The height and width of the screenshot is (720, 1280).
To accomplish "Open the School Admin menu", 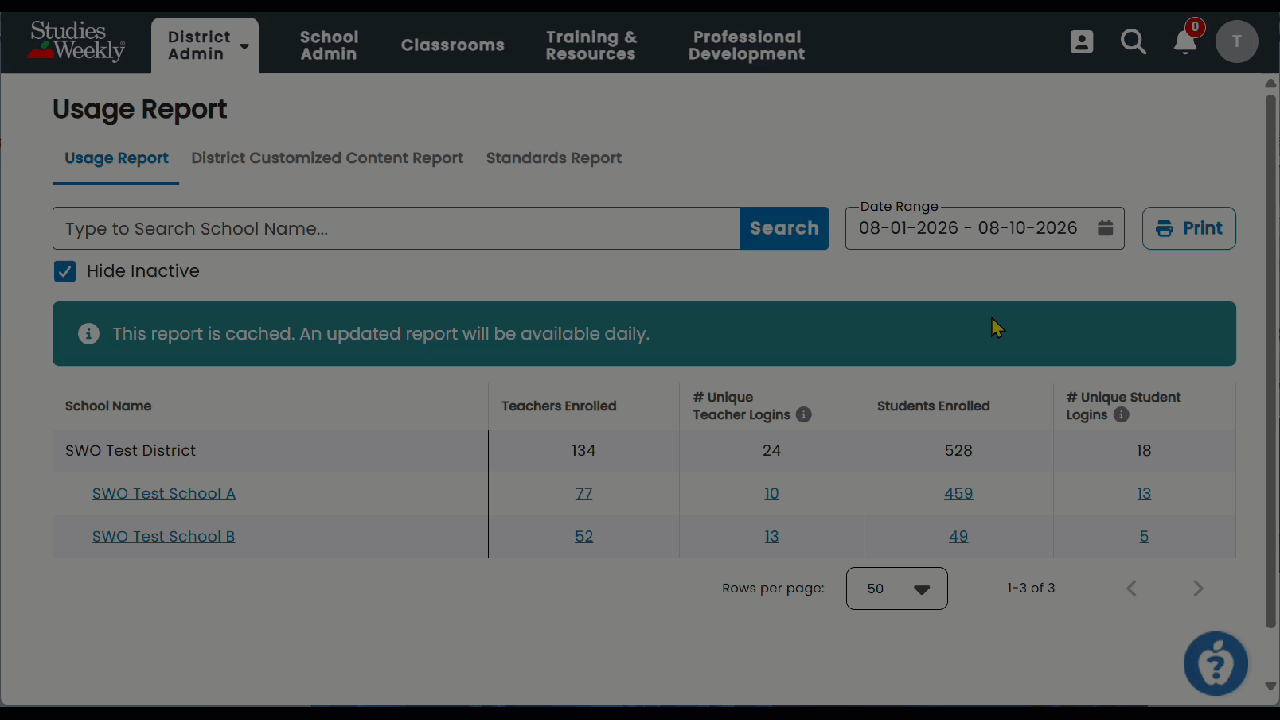I will click(x=329, y=45).
